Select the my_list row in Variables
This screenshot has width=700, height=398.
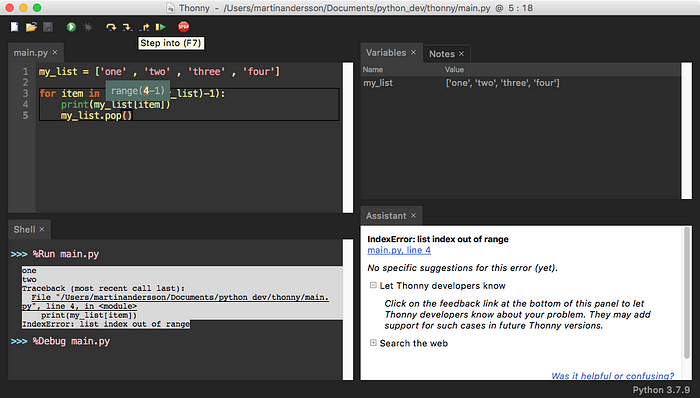click(521, 83)
